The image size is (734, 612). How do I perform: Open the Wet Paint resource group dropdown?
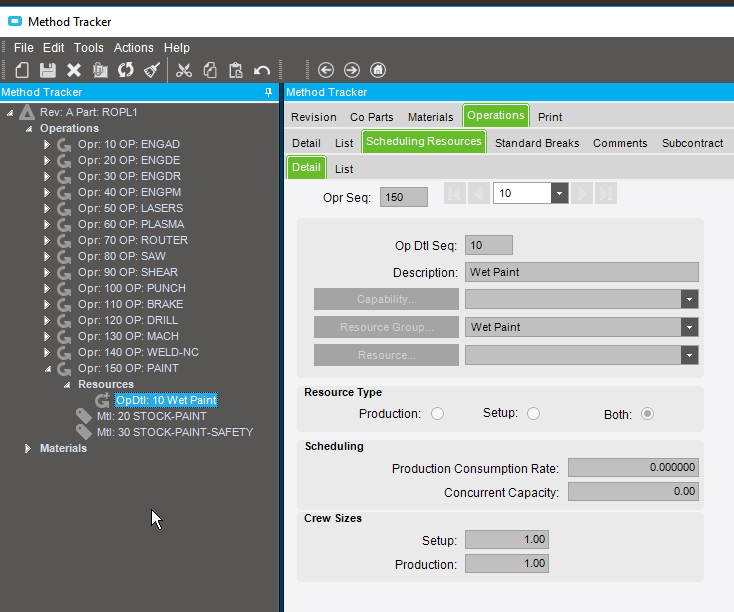click(x=689, y=327)
